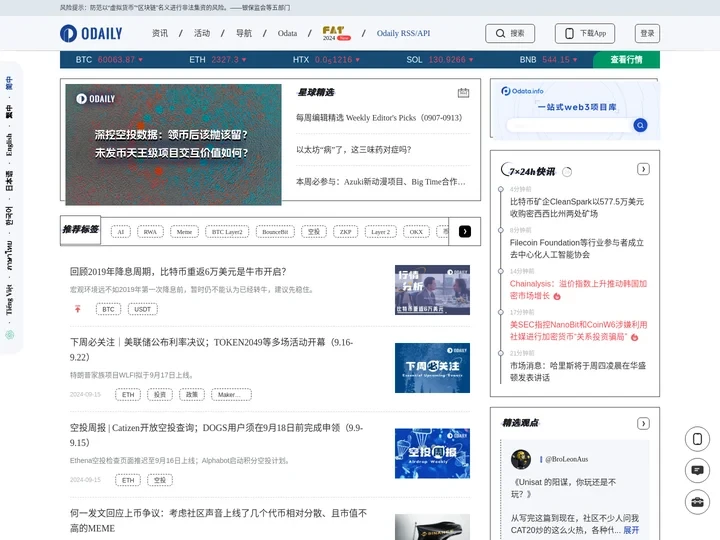720x540 pixels.
Task: Click the 下载App button
Action: tap(585, 34)
